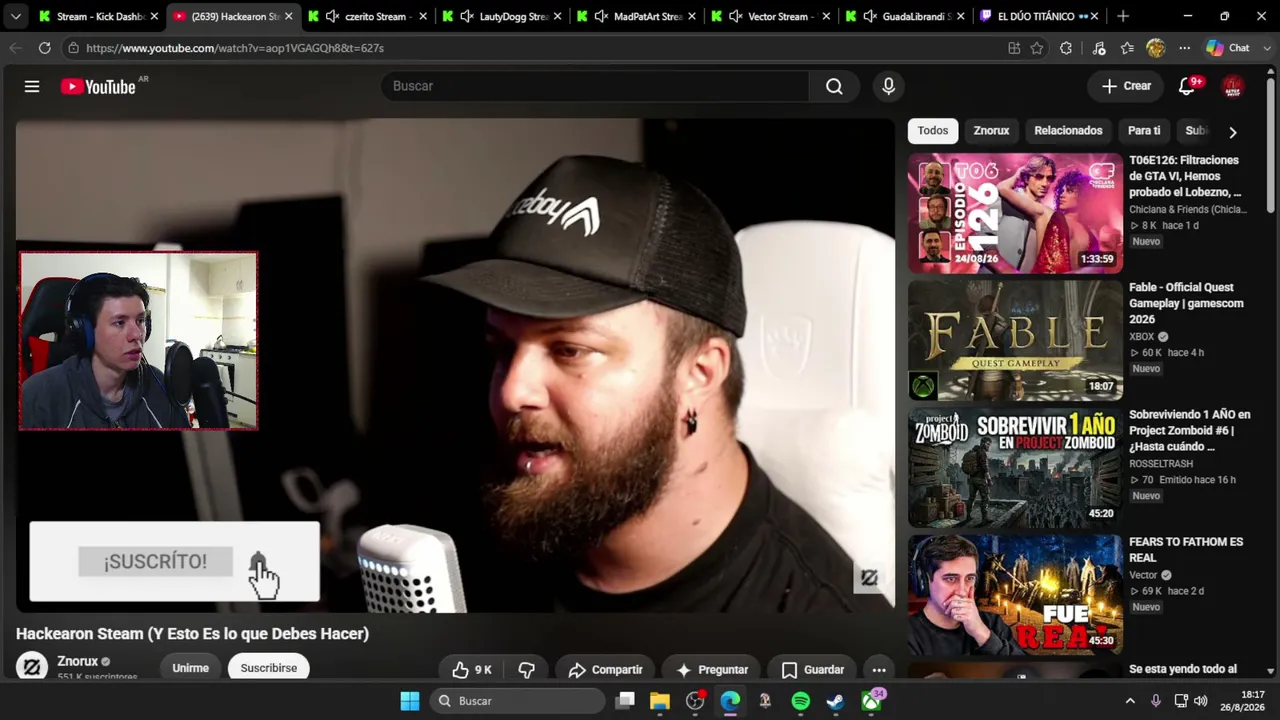Image resolution: width=1280 pixels, height=720 pixels.
Task: Select the Relacionados filter chip
Action: point(1068,131)
